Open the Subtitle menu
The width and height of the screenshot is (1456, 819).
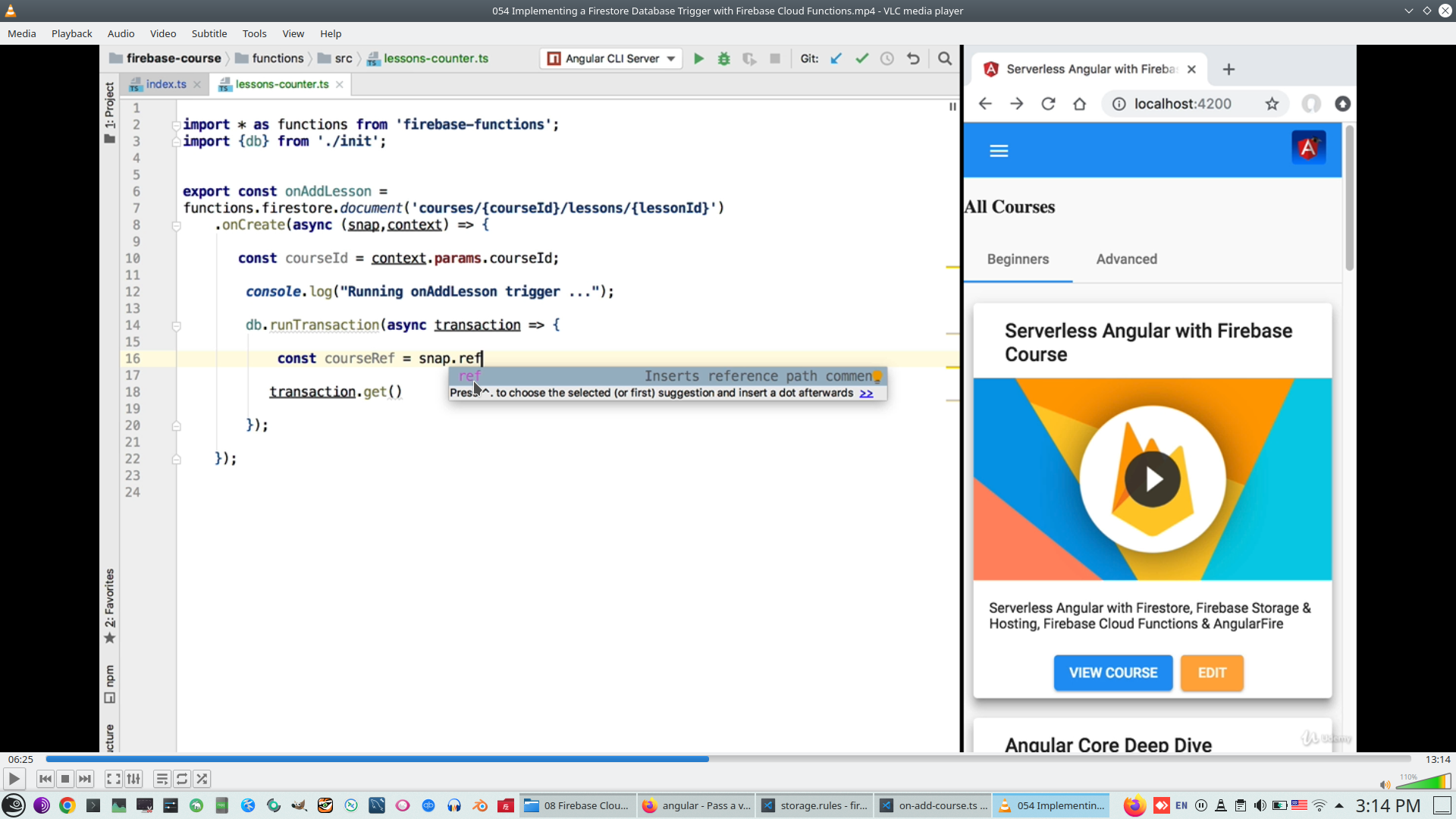pos(209,33)
